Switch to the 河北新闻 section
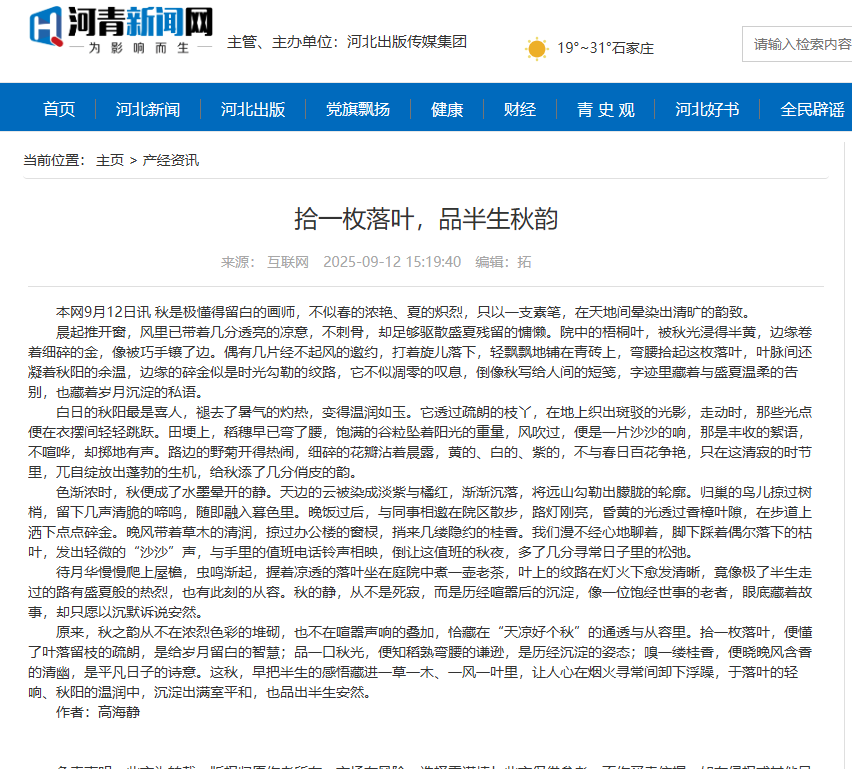Screen dimensions: 852x769 click(x=150, y=108)
